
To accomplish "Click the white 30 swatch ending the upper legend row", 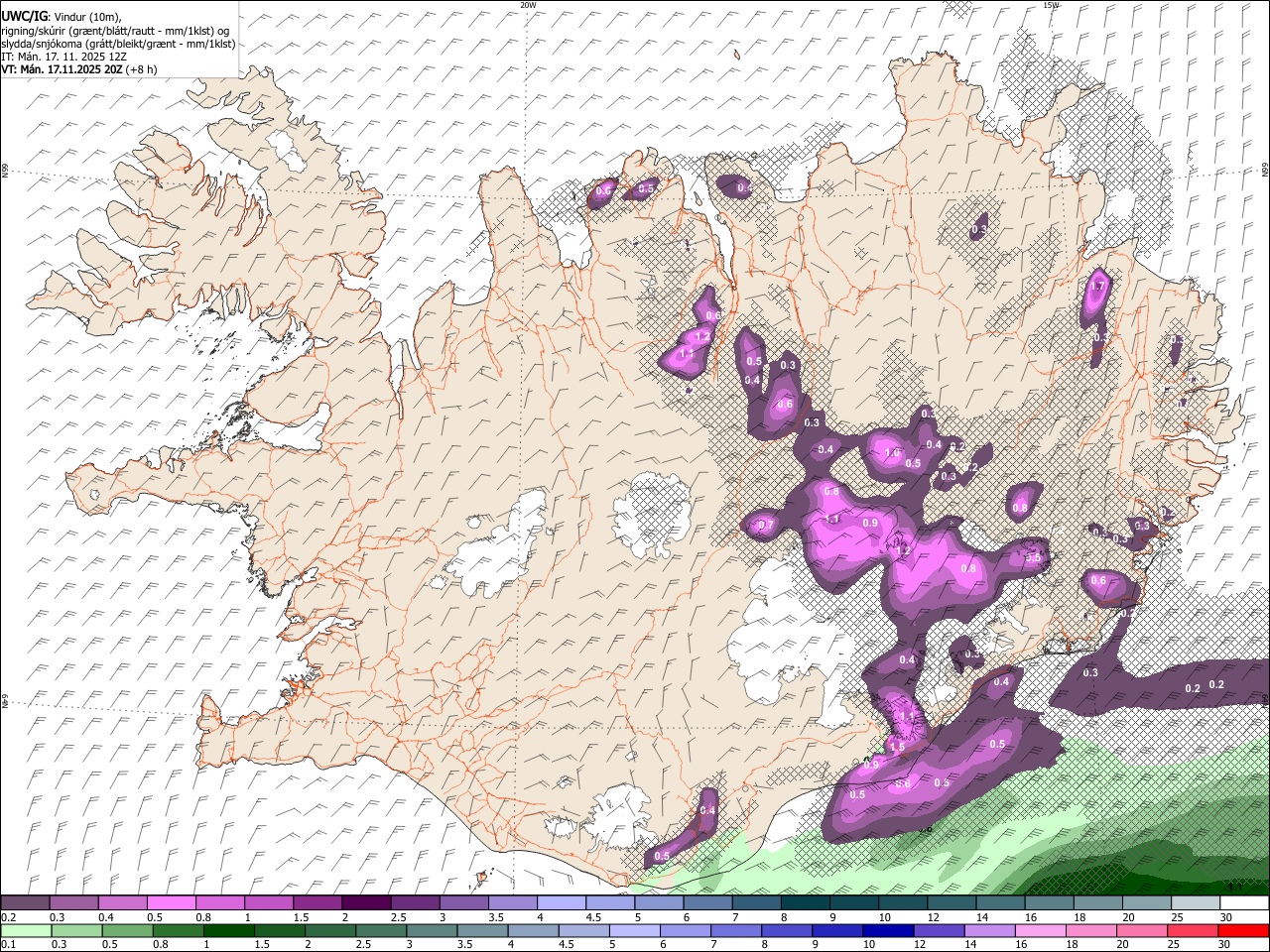I will [1243, 902].
